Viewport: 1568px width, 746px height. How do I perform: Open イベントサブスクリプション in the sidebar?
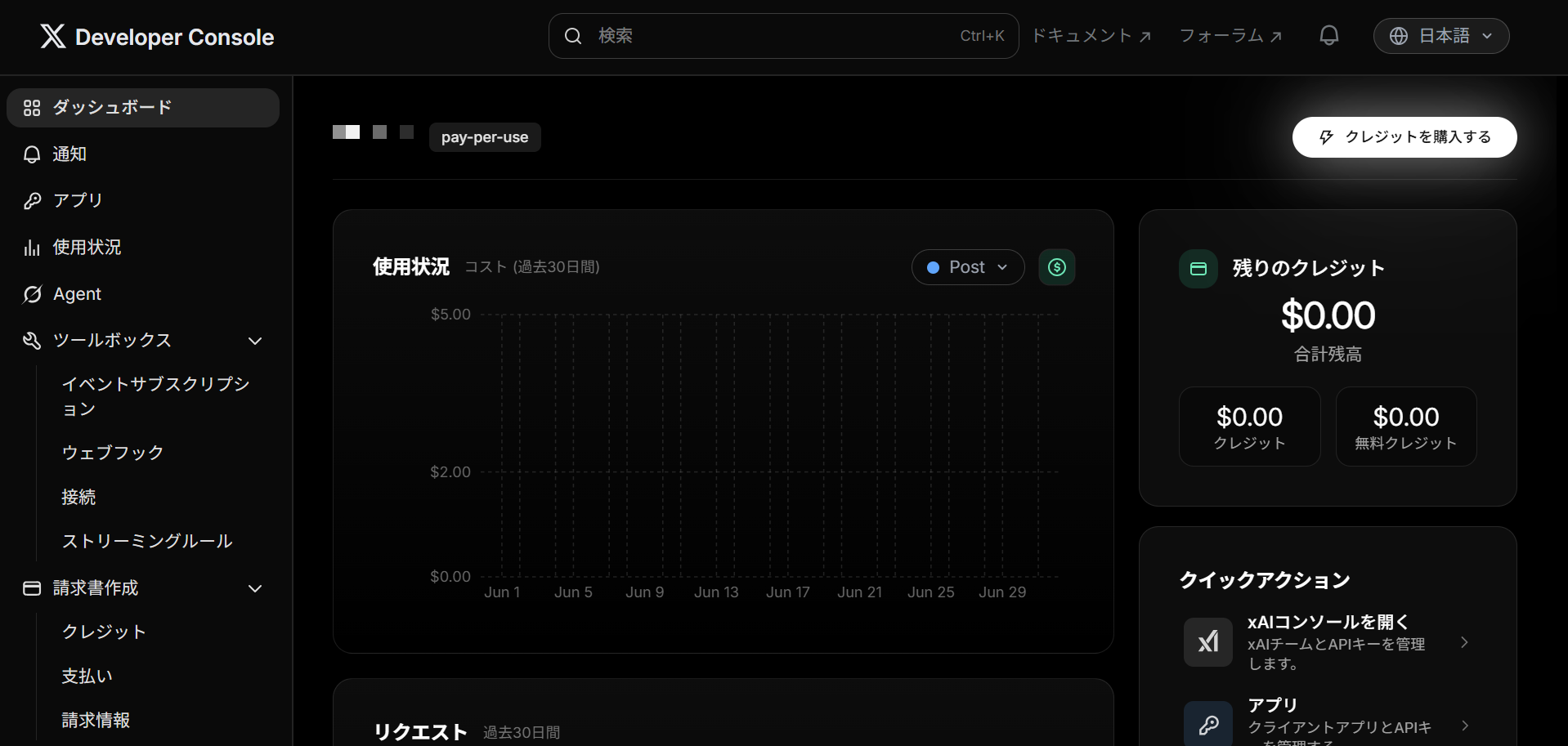(x=155, y=396)
